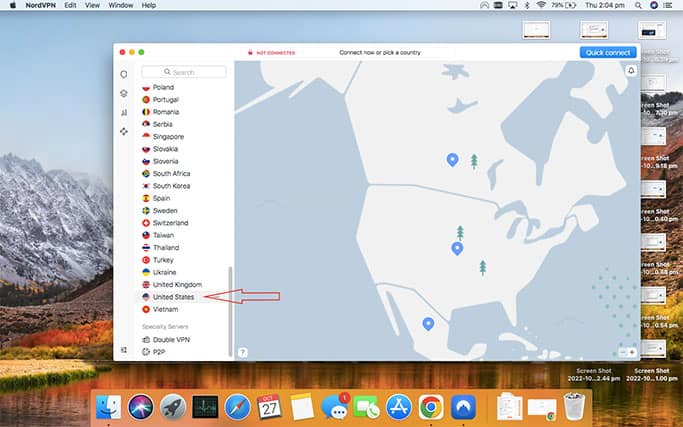Launch Siri from the Dock

(141, 407)
